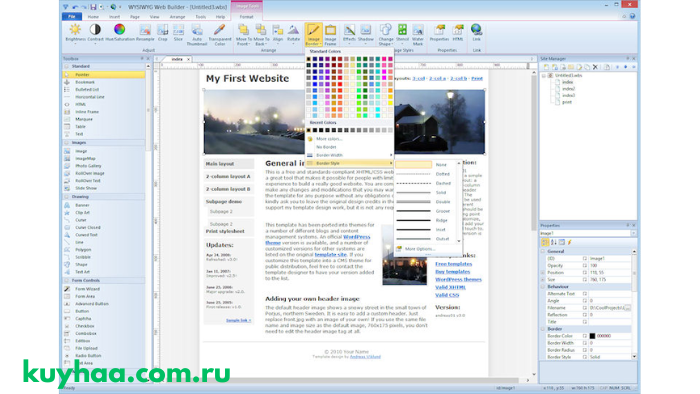The image size is (700, 394).
Task: Open the File menu
Action: point(72,17)
